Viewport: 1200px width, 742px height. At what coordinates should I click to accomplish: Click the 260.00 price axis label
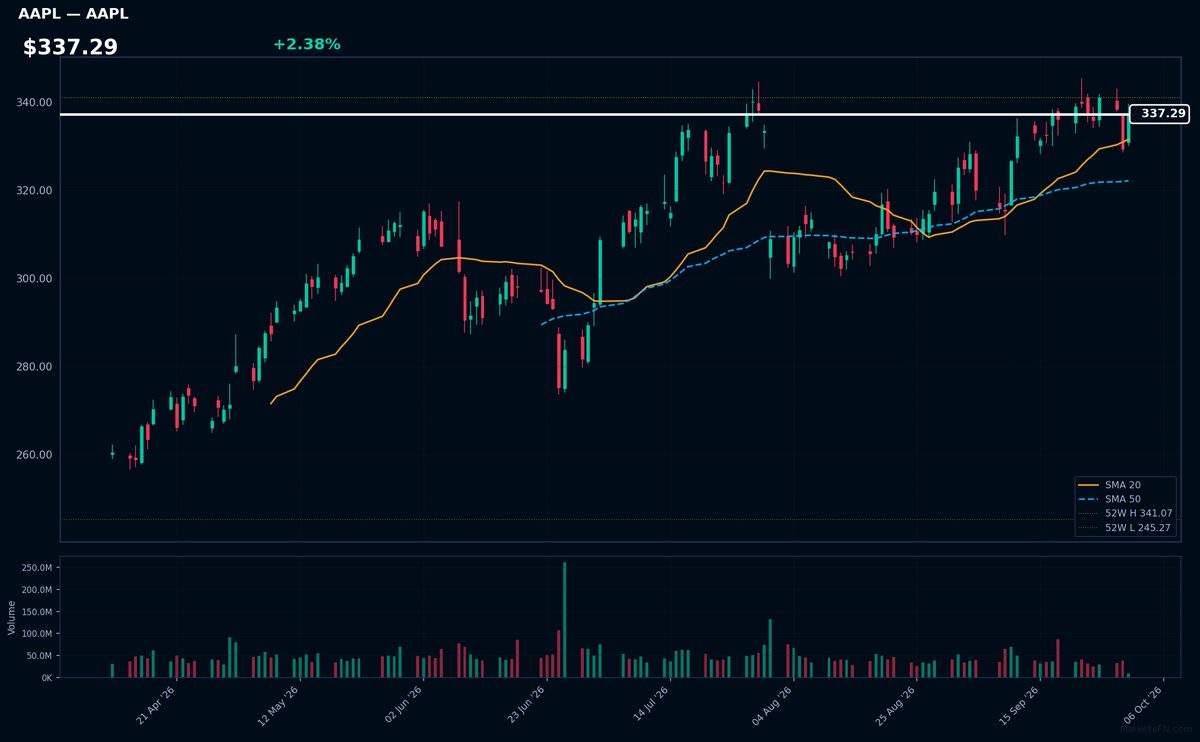(35, 454)
